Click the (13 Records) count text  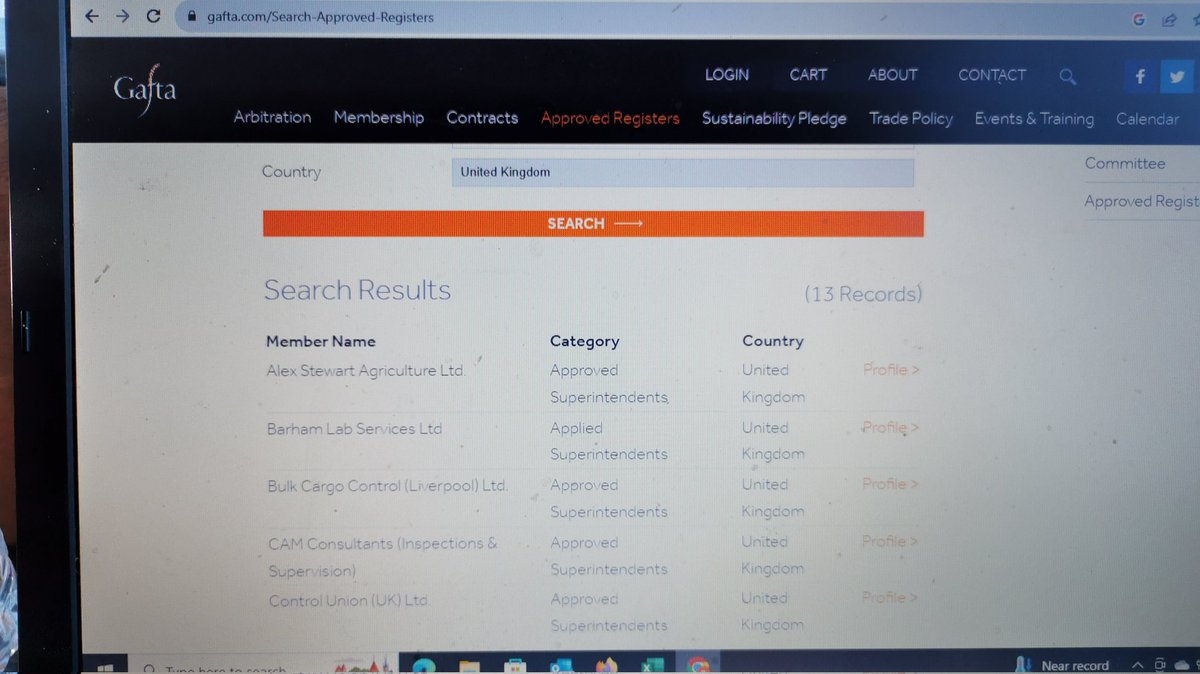click(x=863, y=294)
